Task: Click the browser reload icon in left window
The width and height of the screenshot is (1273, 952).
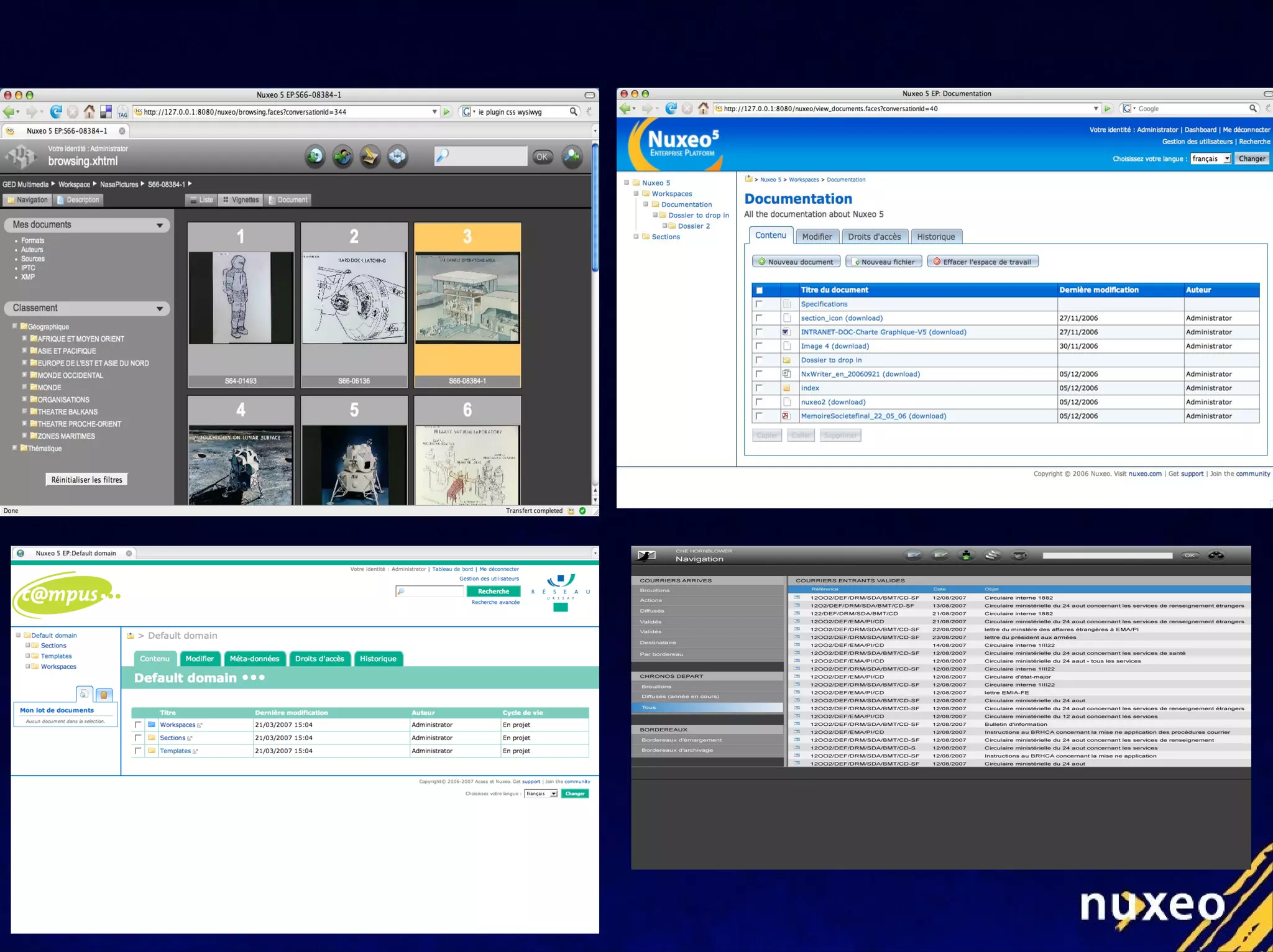Action: pos(56,112)
